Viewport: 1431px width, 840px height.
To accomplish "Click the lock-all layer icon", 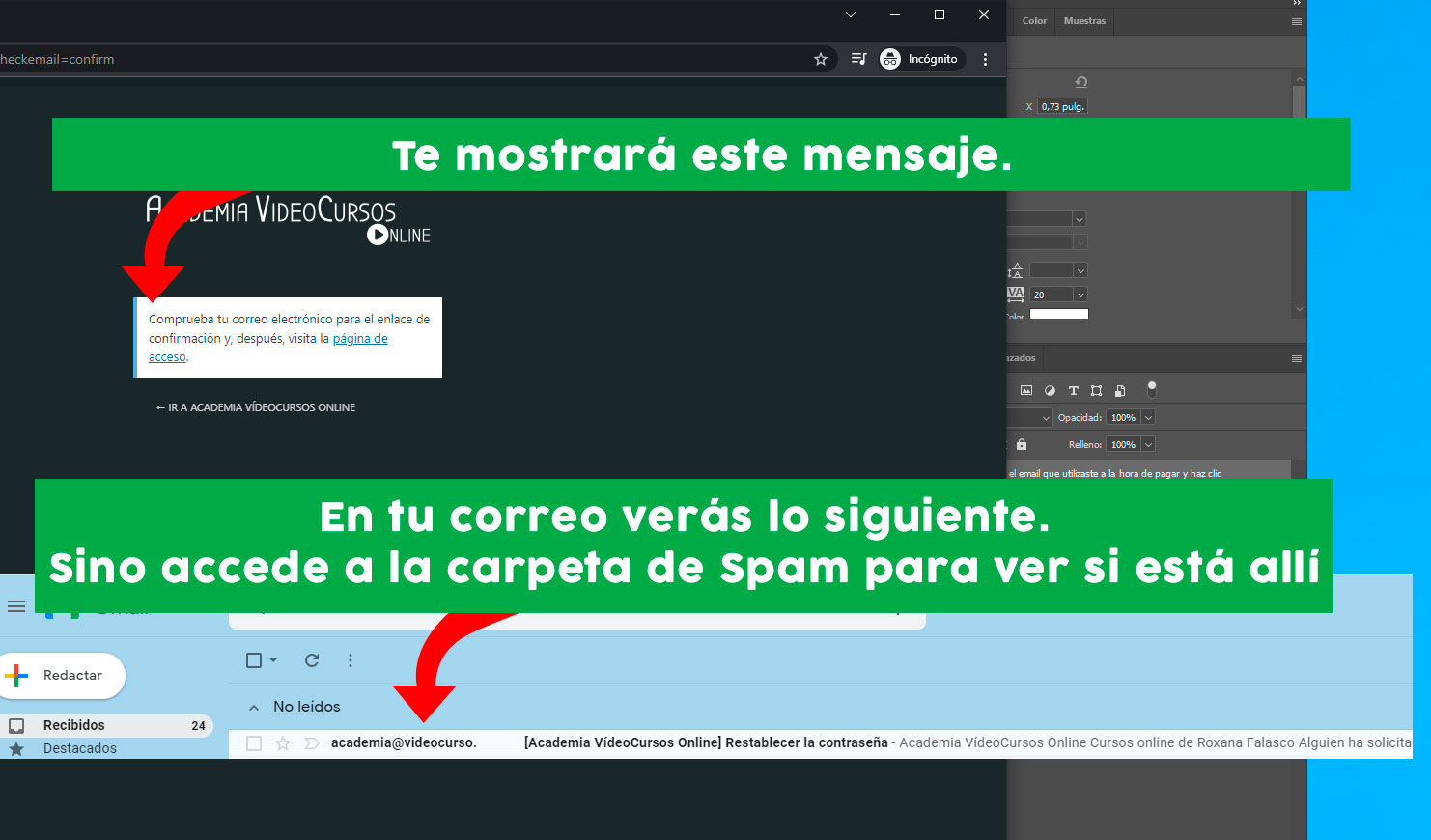I will click(x=1022, y=444).
